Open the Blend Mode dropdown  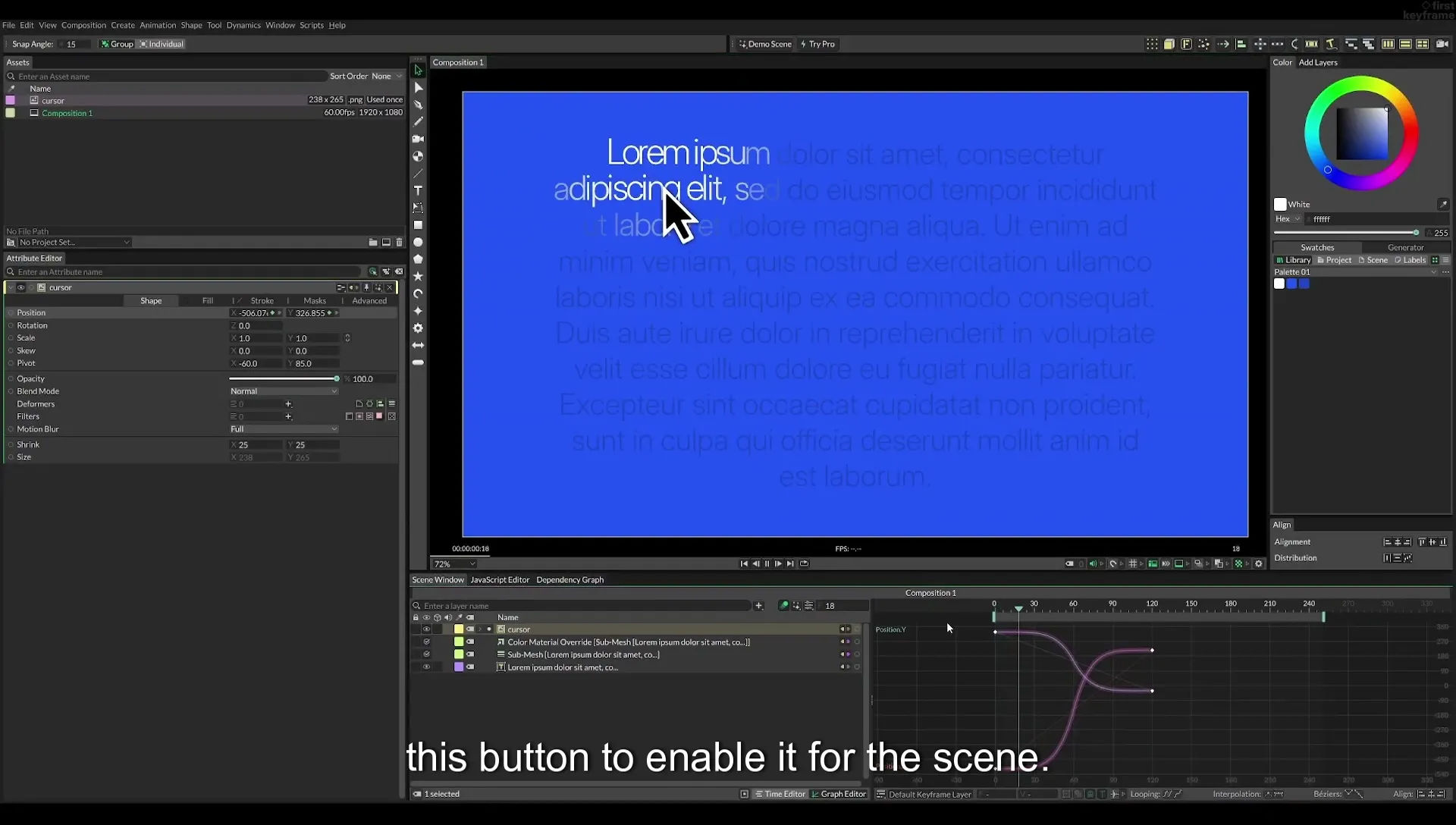[284, 391]
